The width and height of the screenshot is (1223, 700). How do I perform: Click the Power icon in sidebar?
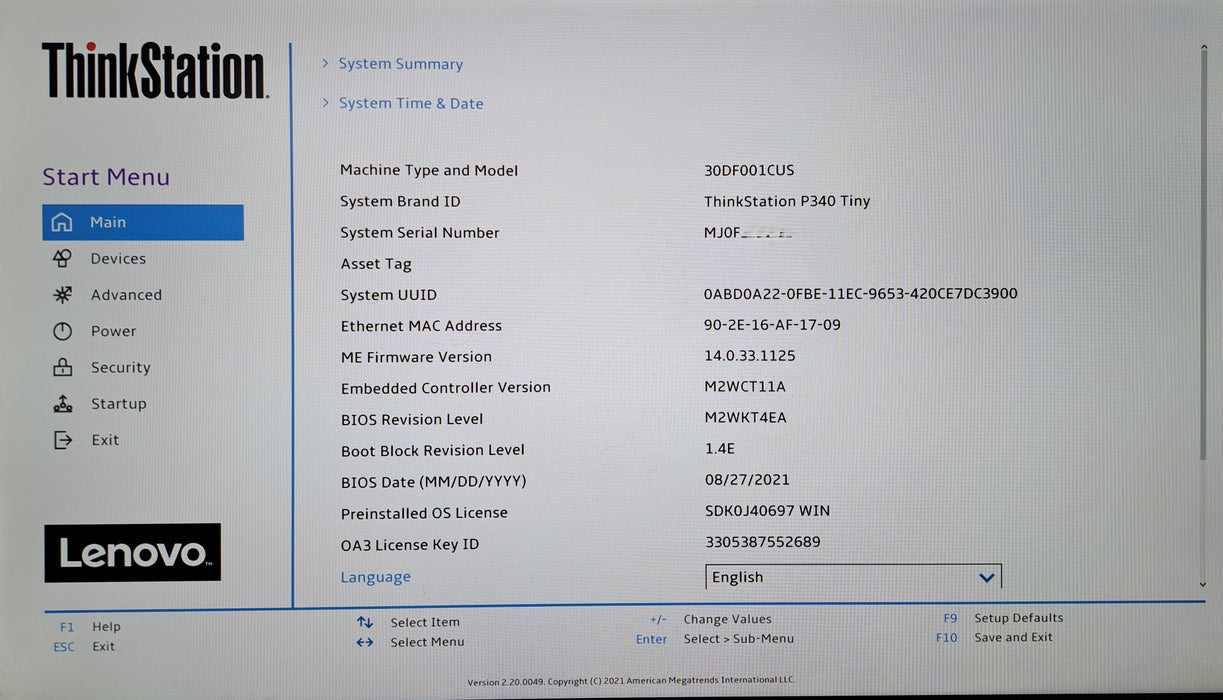(62, 331)
